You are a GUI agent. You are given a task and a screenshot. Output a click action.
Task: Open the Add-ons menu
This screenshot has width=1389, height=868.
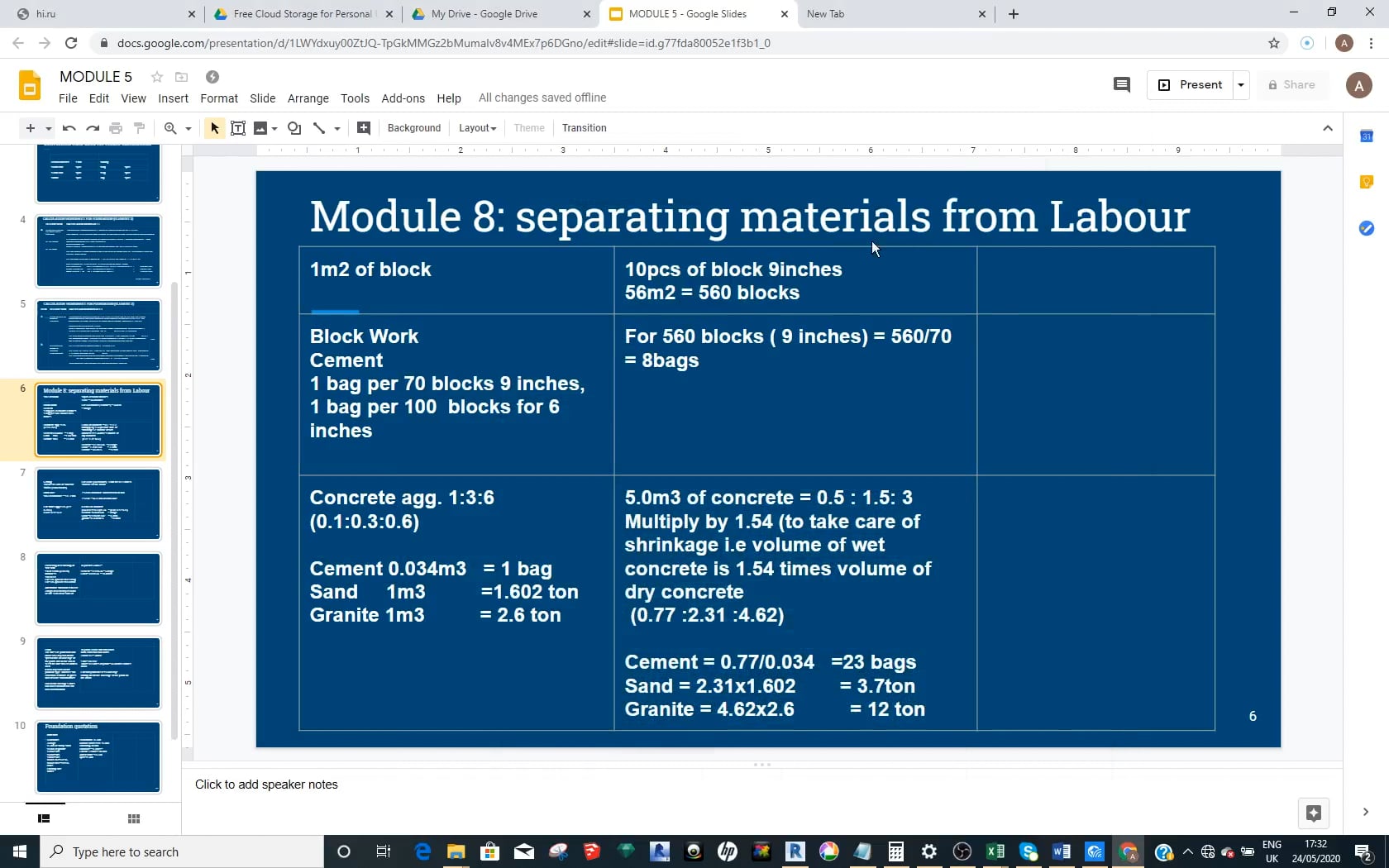pyautogui.click(x=403, y=98)
